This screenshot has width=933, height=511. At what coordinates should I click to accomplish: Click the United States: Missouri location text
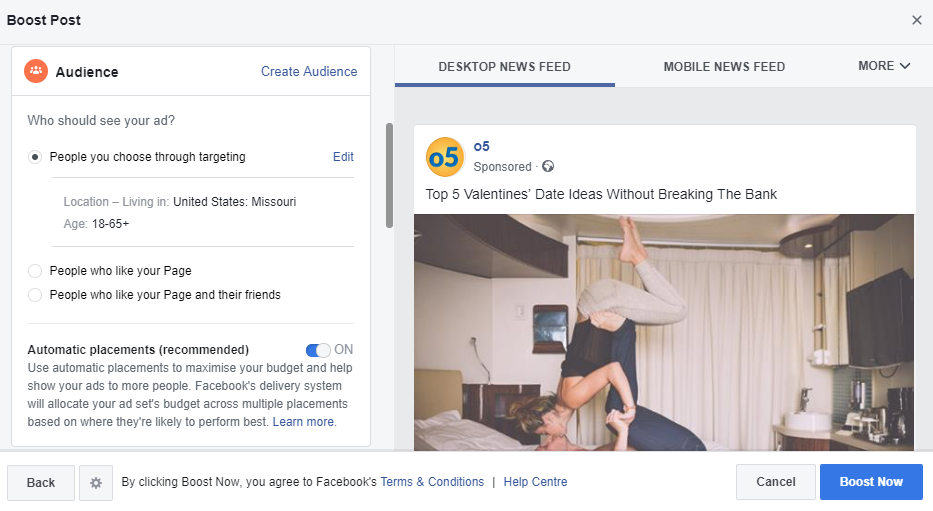[234, 202]
